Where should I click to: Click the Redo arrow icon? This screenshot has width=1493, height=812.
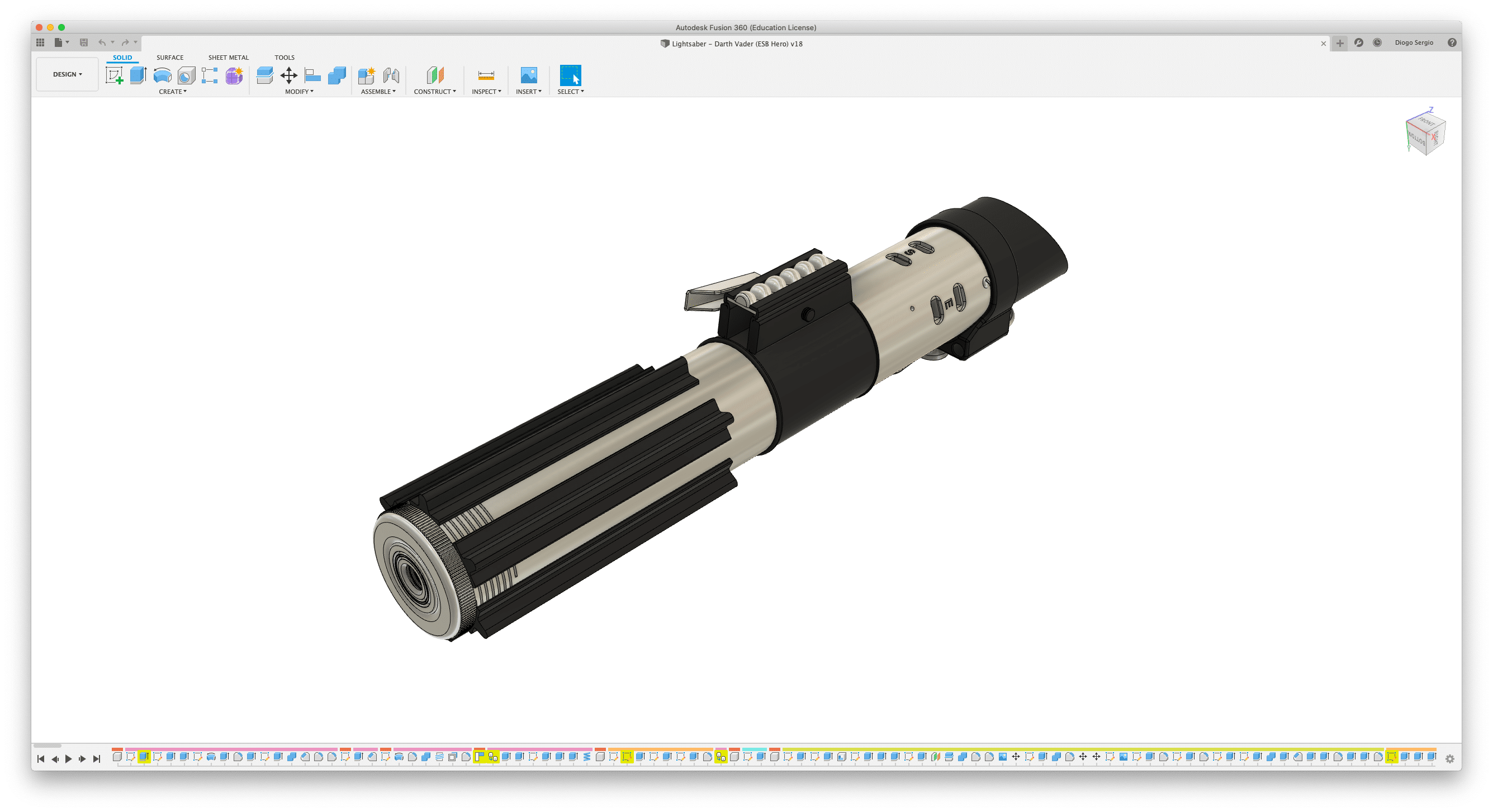[x=125, y=42]
